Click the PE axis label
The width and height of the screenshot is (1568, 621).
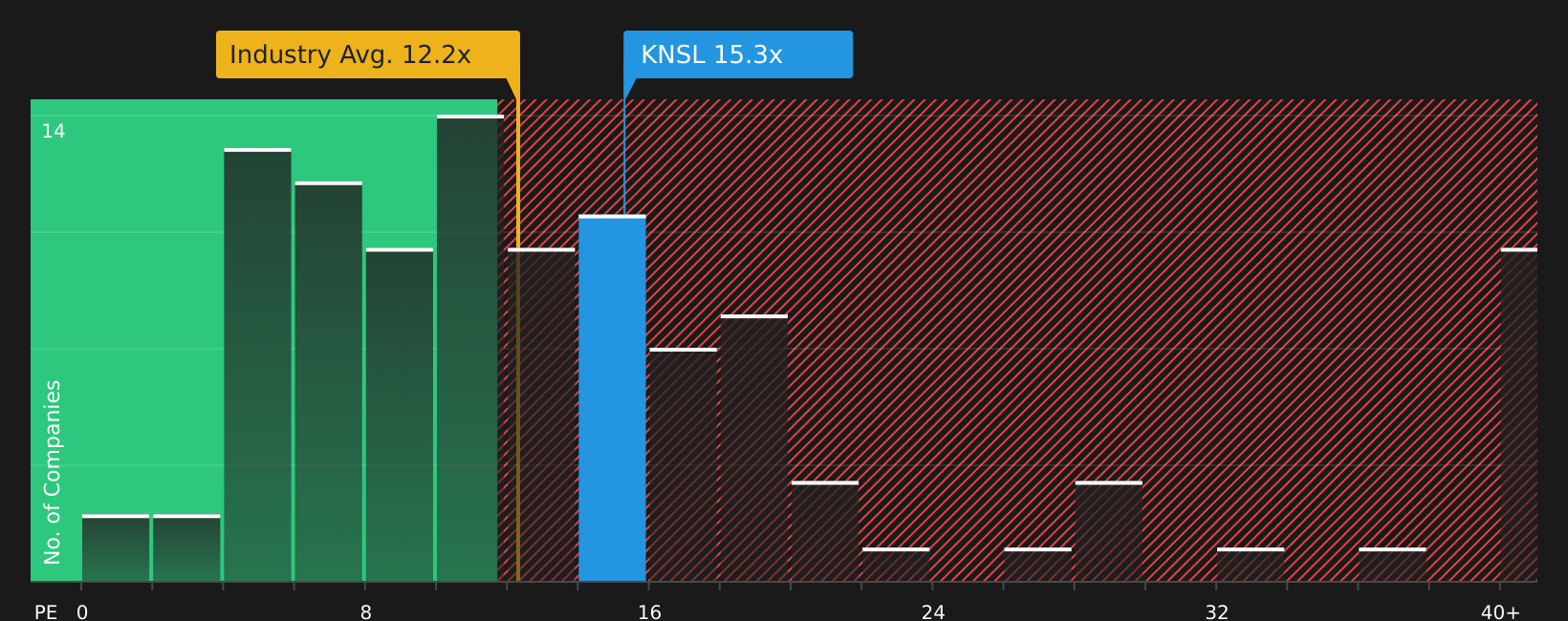click(x=46, y=612)
